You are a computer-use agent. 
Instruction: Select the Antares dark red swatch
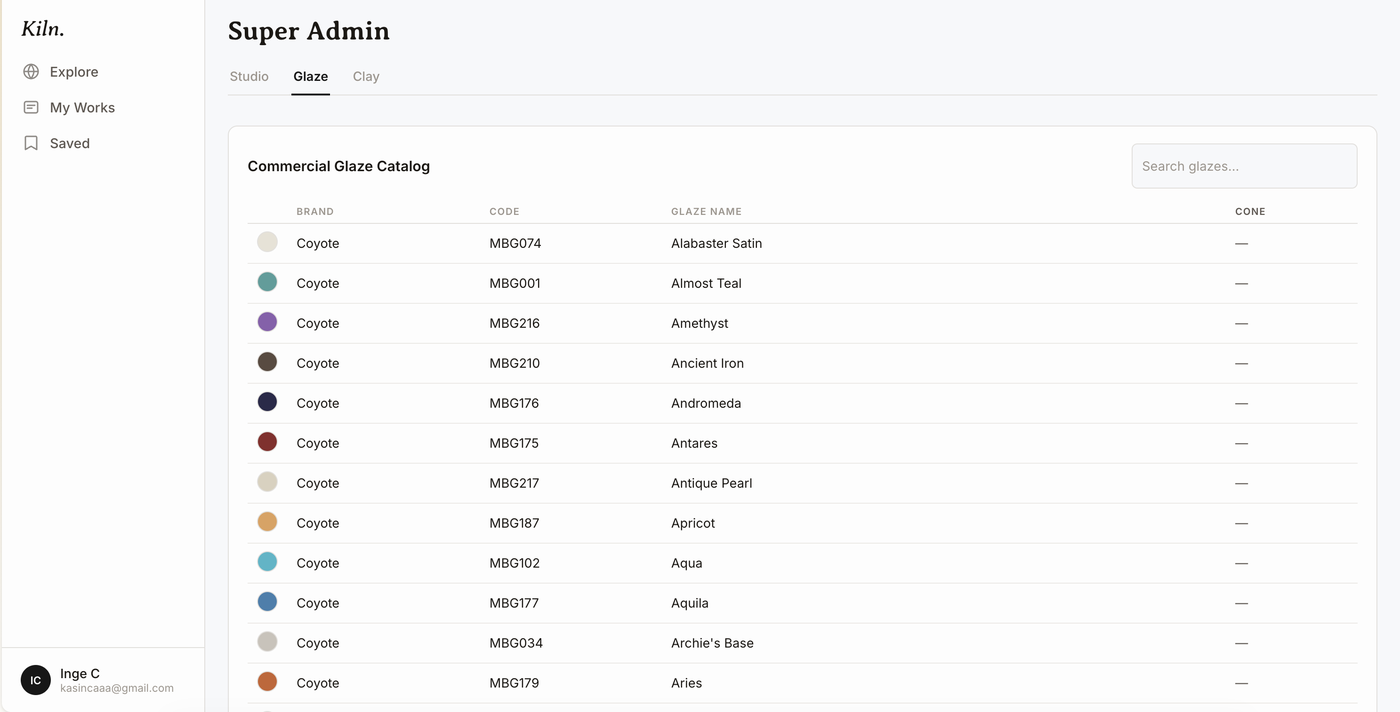(267, 442)
